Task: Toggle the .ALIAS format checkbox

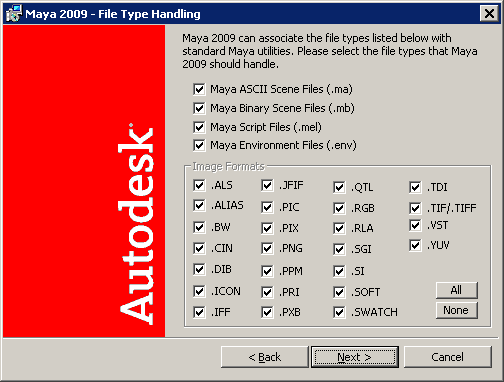Action: [x=199, y=205]
